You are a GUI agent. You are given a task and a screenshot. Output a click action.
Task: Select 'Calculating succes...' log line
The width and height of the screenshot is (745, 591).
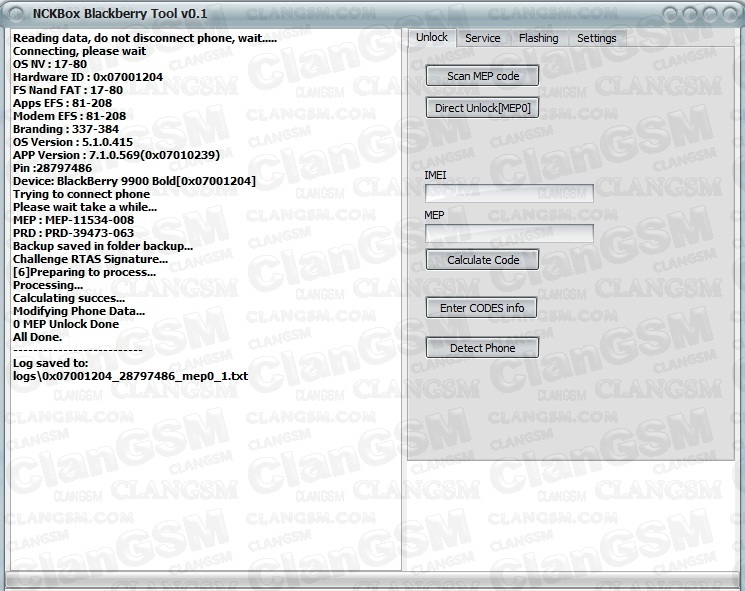(x=69, y=298)
